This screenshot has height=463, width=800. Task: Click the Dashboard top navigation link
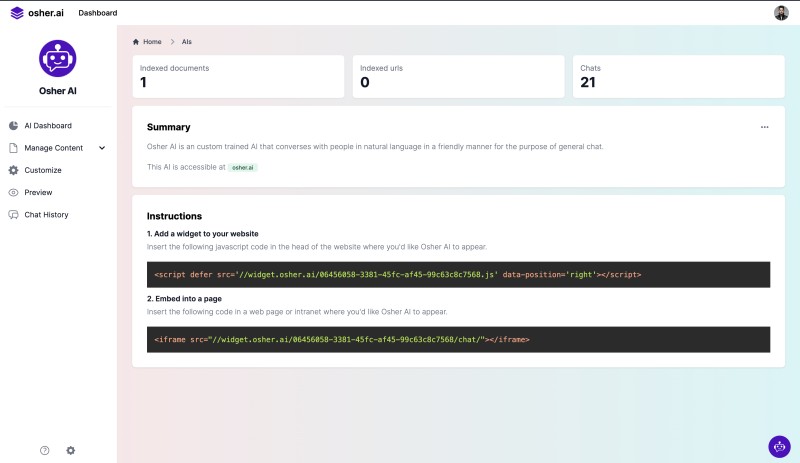tap(97, 13)
